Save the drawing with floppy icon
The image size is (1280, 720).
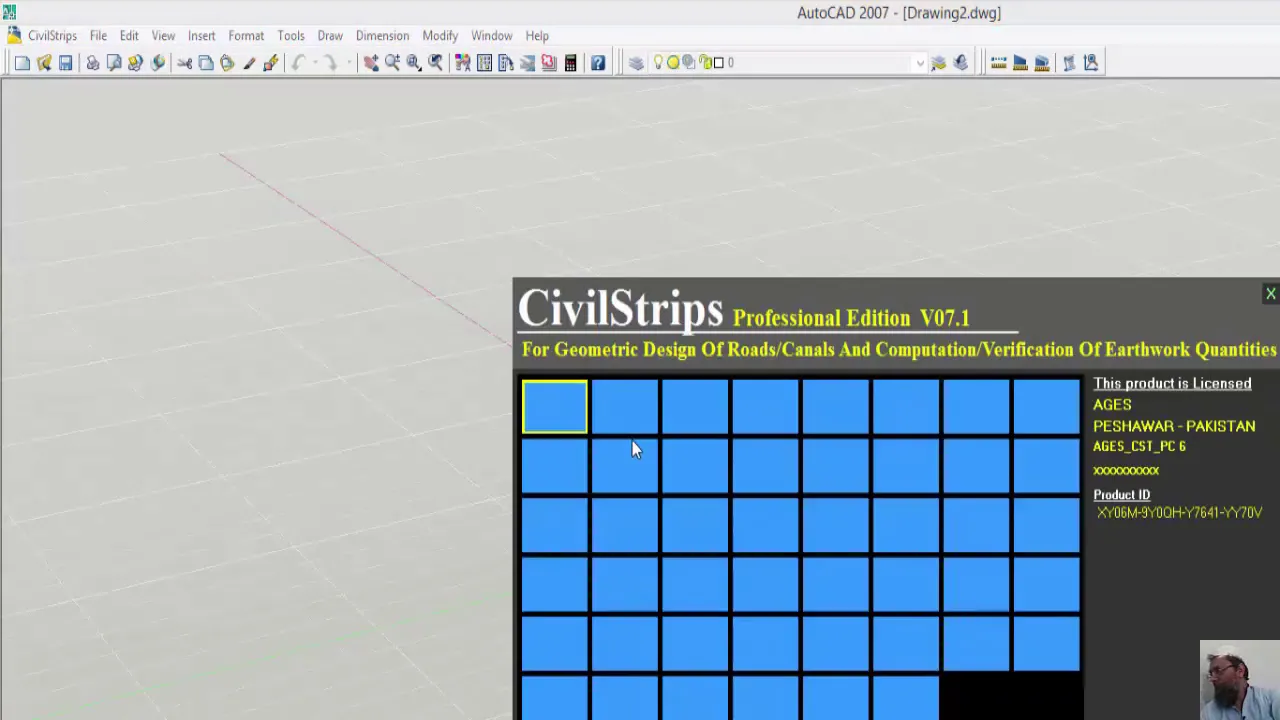point(65,63)
